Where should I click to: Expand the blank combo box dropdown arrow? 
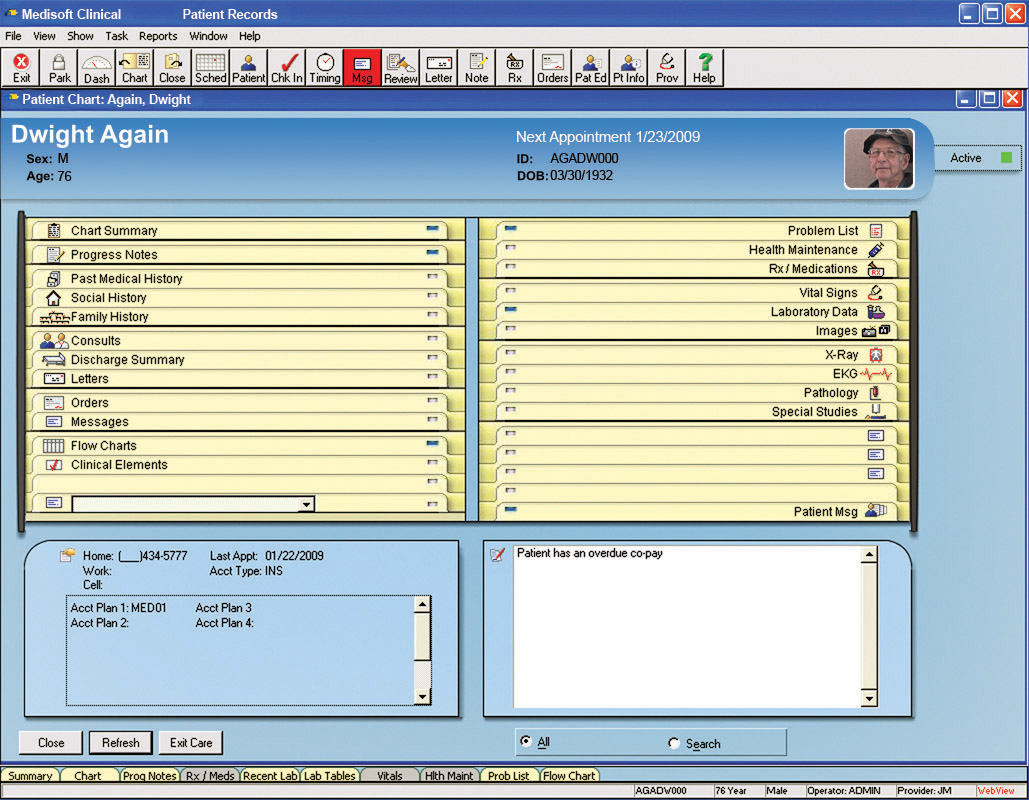point(306,504)
